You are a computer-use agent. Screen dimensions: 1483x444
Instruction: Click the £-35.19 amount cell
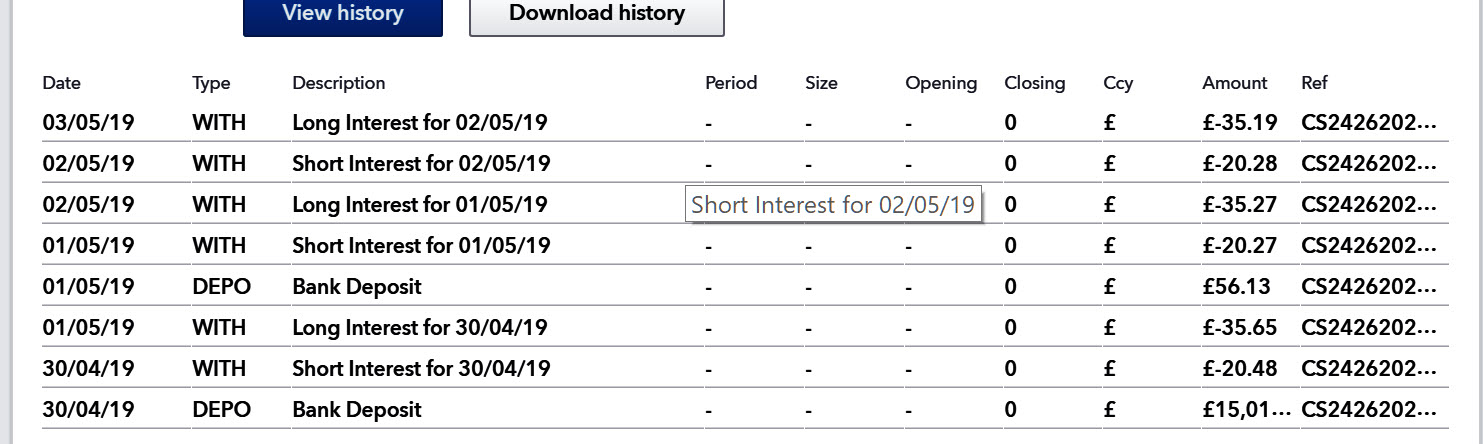tap(1239, 123)
